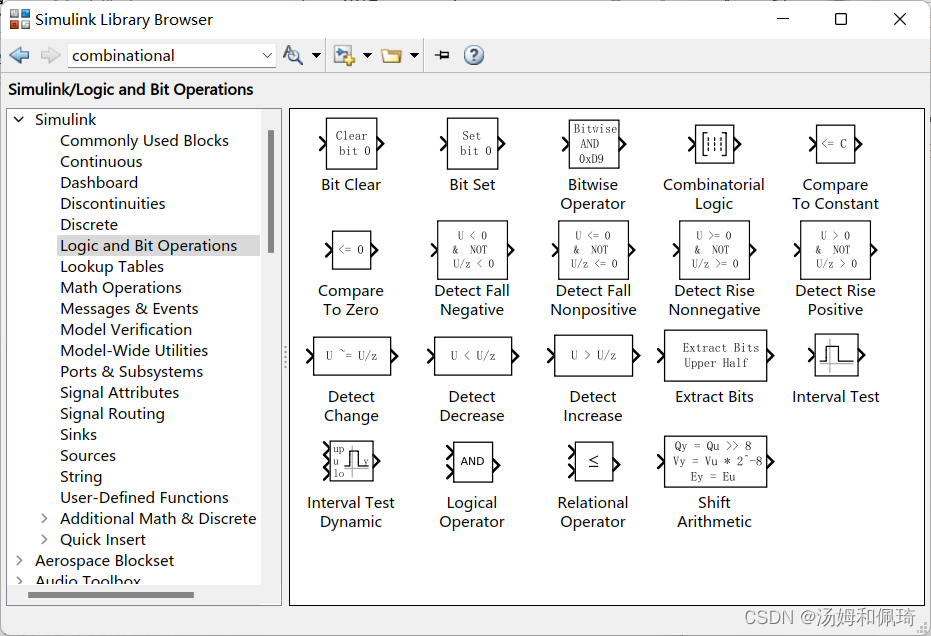The height and width of the screenshot is (636, 931).
Task: Select the Detect Rise Positive block
Action: [x=835, y=250]
